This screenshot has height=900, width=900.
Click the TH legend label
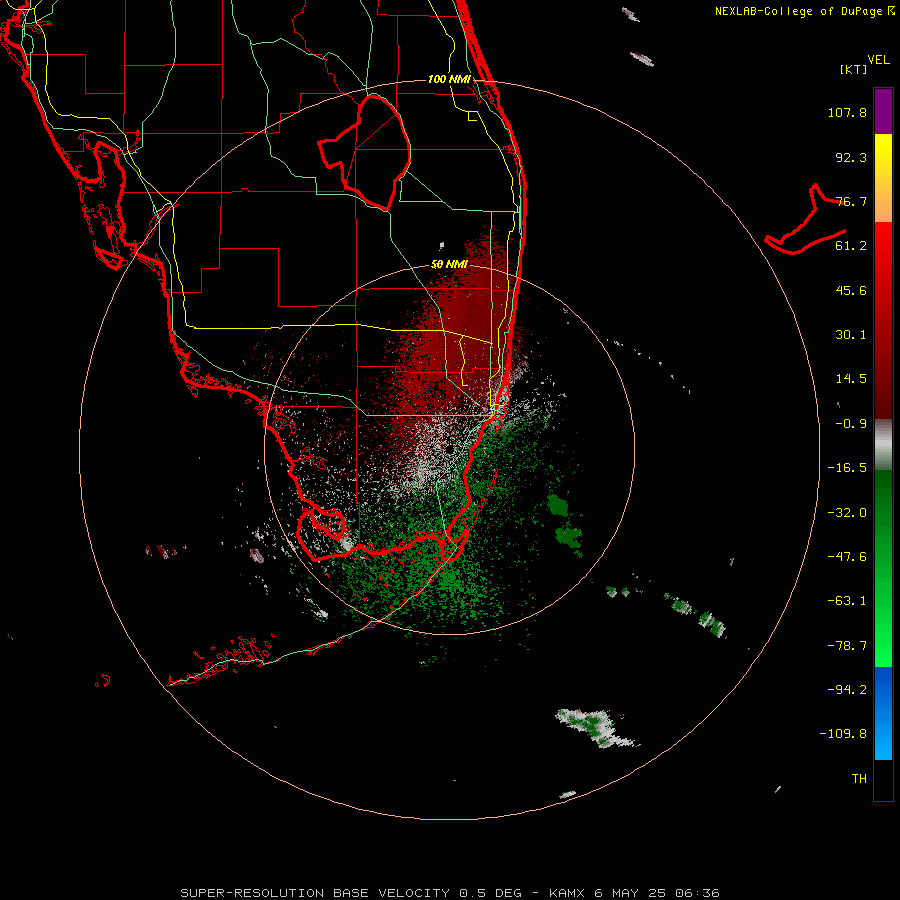tap(859, 779)
